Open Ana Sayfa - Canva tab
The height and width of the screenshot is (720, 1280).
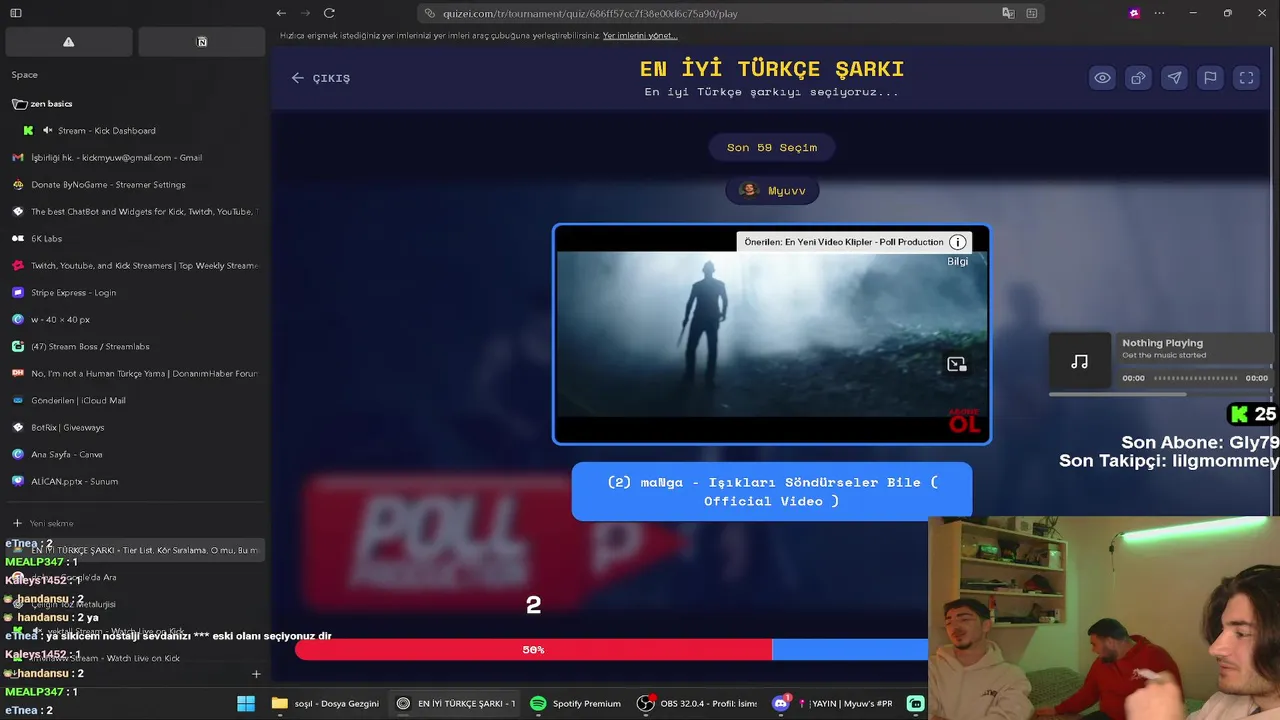(134, 455)
